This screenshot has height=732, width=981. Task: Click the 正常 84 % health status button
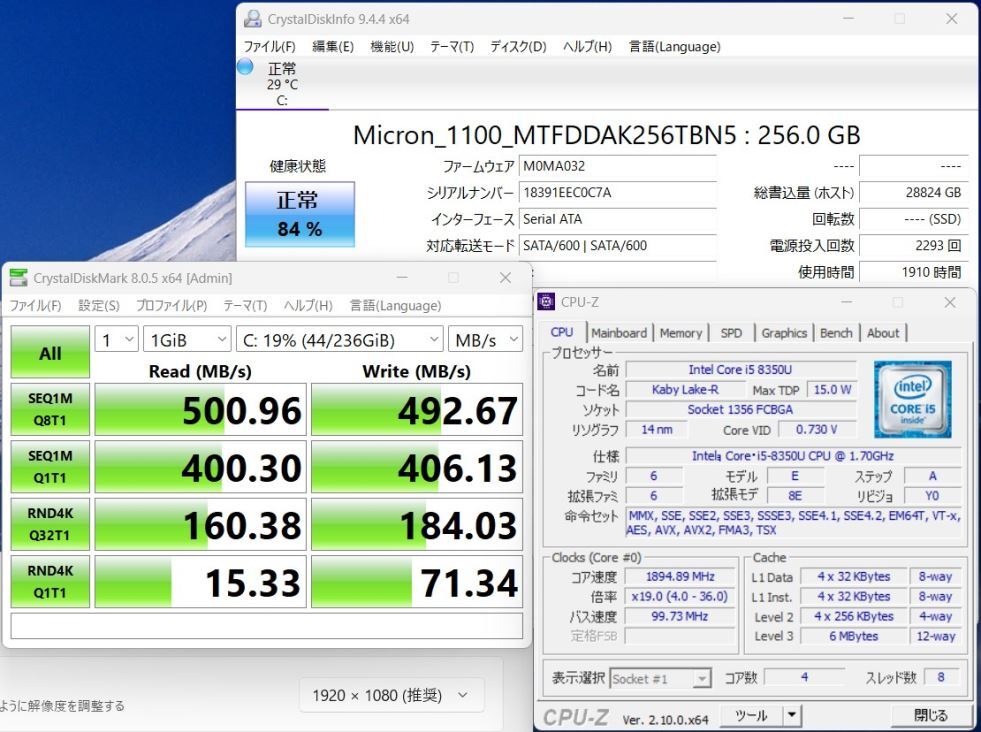[x=300, y=214]
